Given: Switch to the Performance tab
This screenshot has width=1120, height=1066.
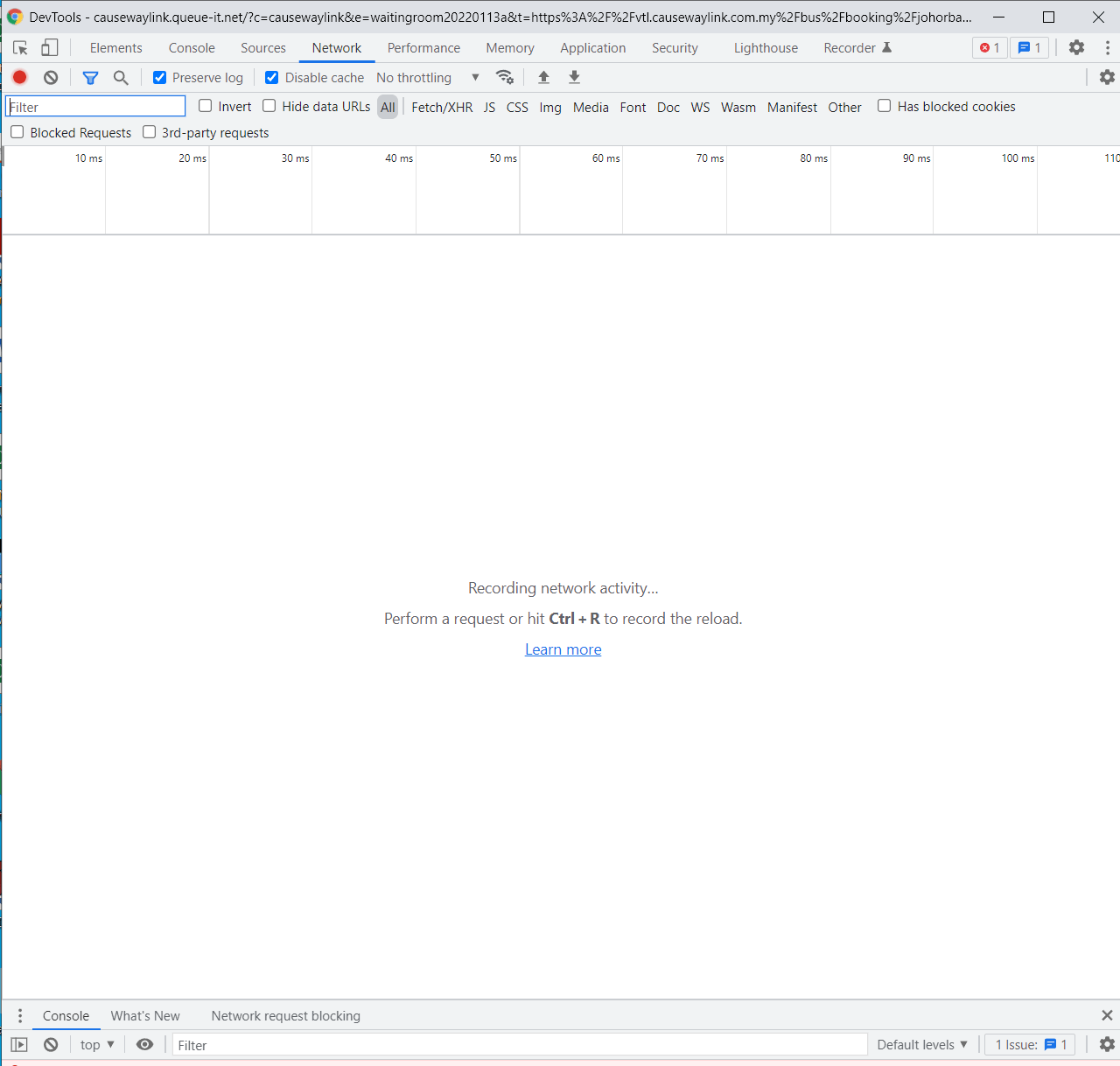Looking at the screenshot, I should click(x=423, y=48).
